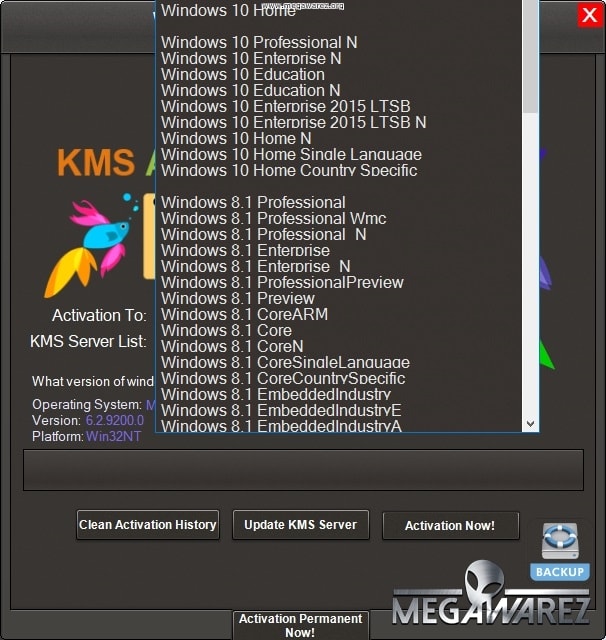606x640 pixels.
Task: Pick Windows 10 Education option
Action: coord(341,74)
